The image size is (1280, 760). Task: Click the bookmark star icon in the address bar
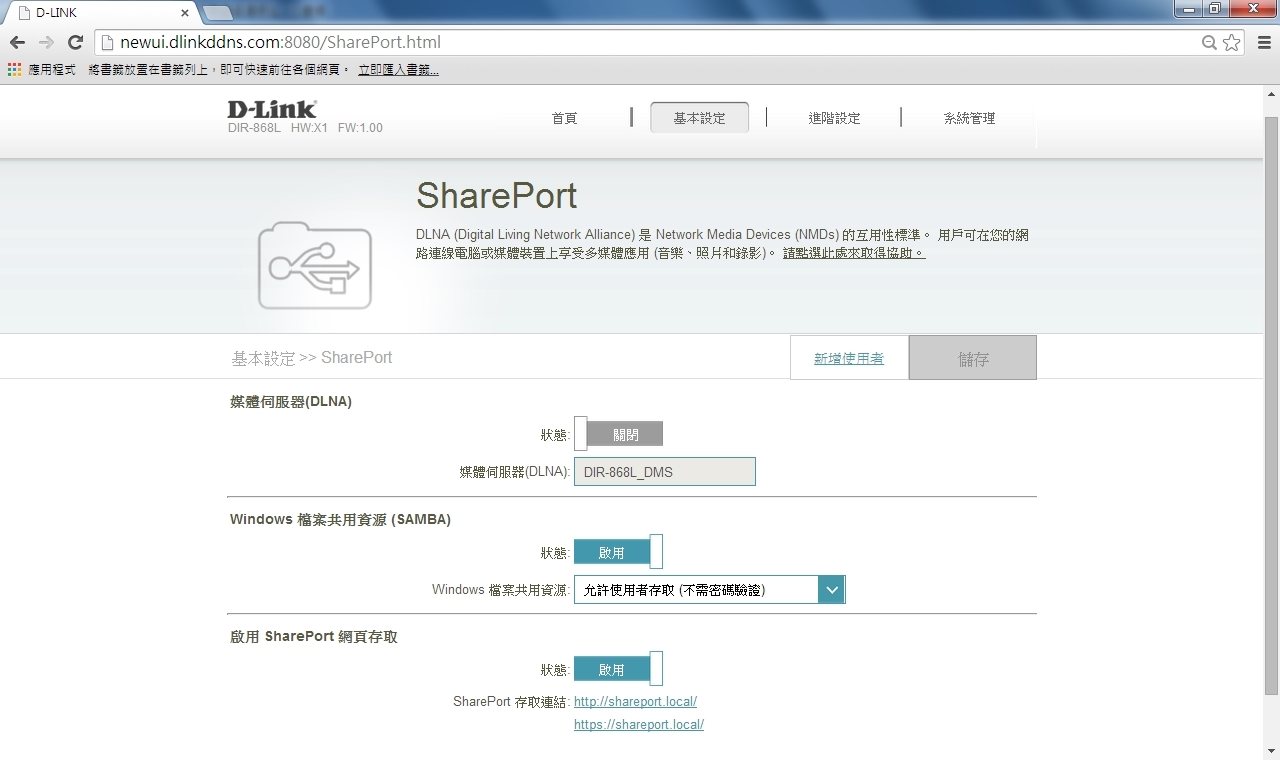pyautogui.click(x=1231, y=42)
